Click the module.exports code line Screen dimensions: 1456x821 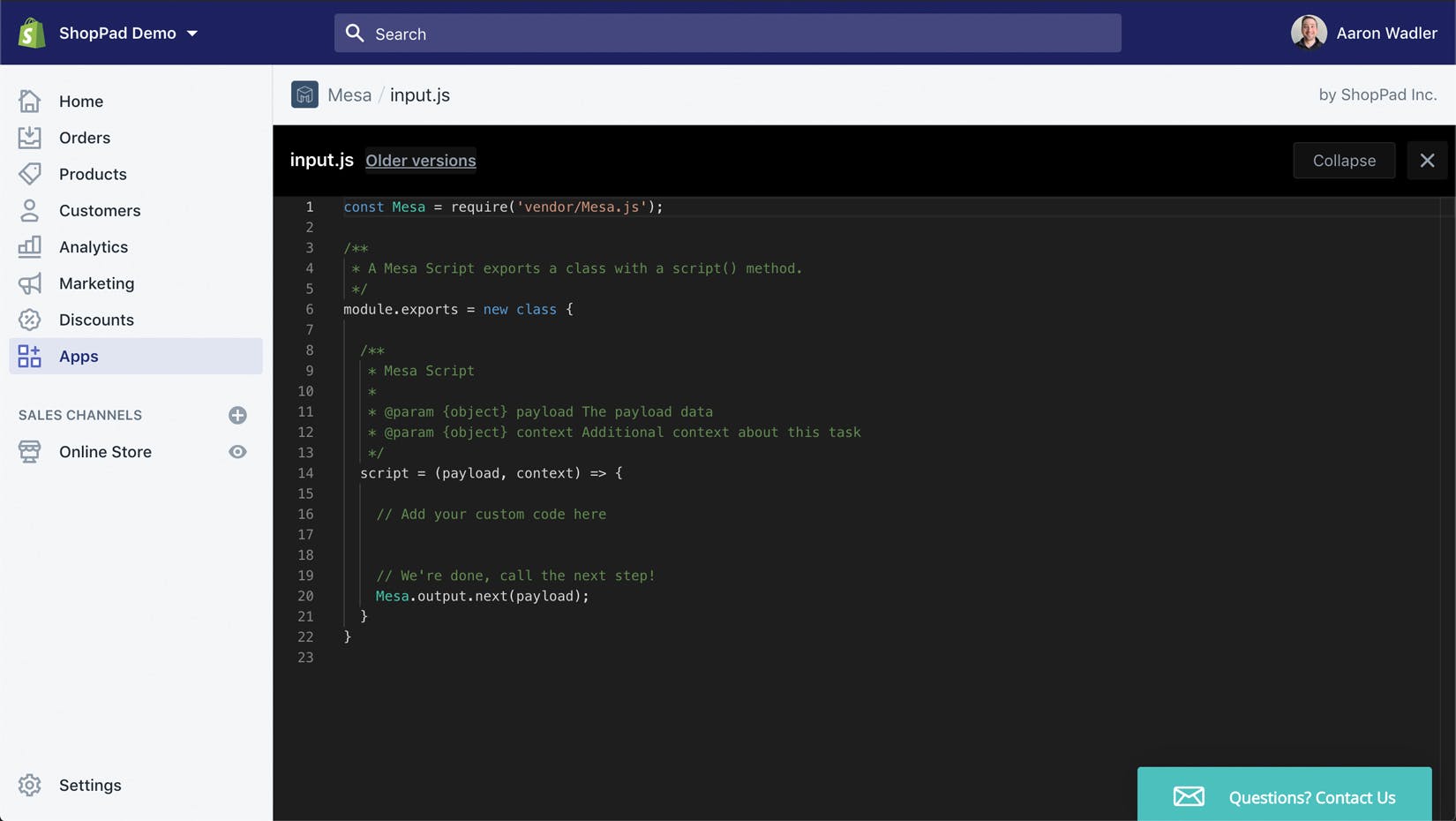458,309
